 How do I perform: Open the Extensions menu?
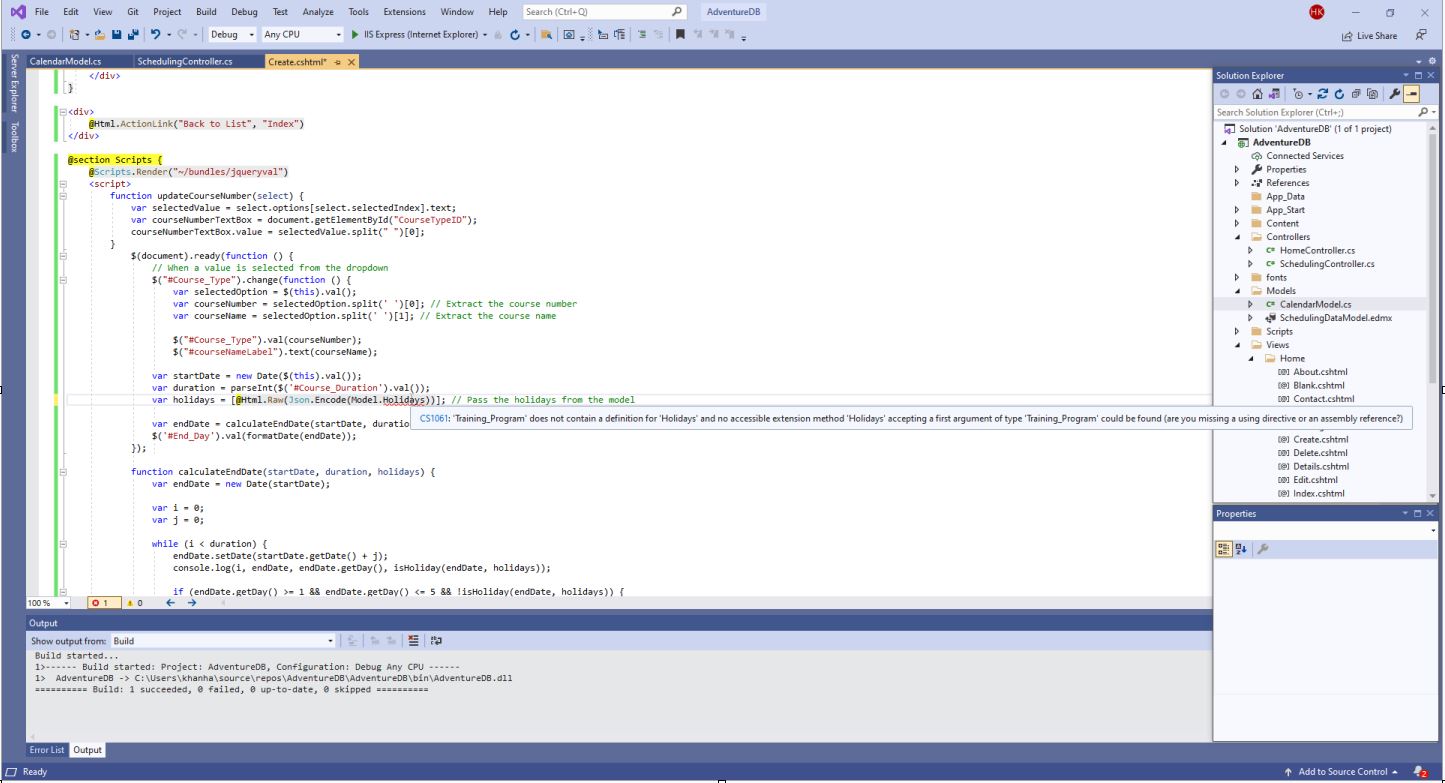[404, 12]
